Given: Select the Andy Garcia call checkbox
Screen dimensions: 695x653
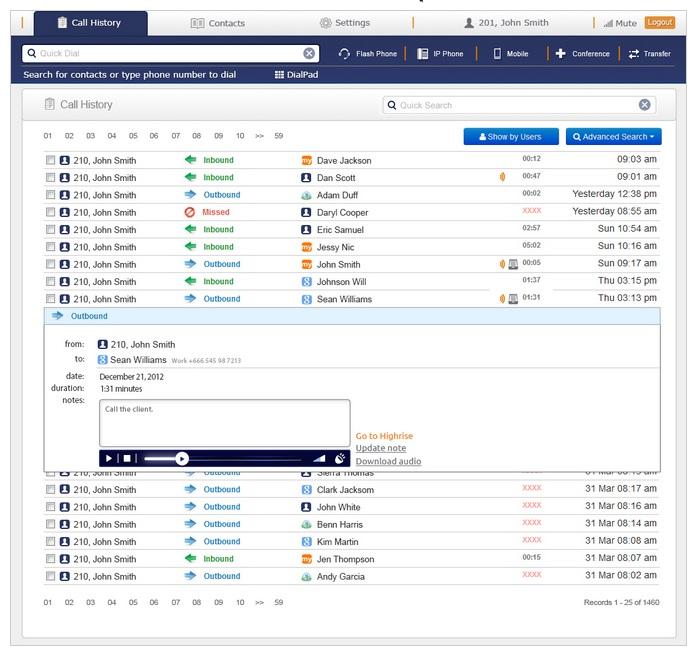Looking at the screenshot, I should tap(51, 576).
